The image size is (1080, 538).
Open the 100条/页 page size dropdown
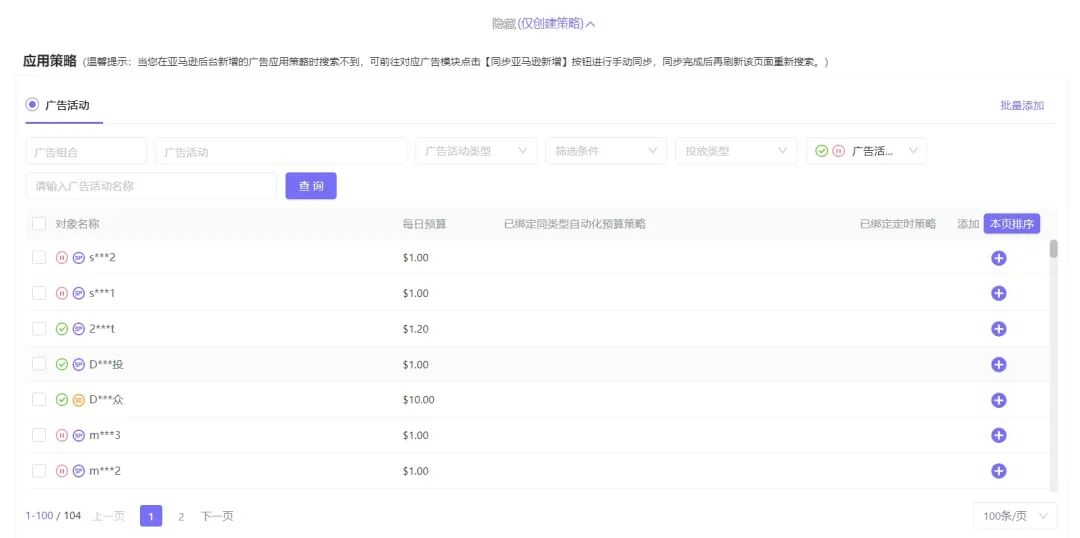tap(1015, 516)
